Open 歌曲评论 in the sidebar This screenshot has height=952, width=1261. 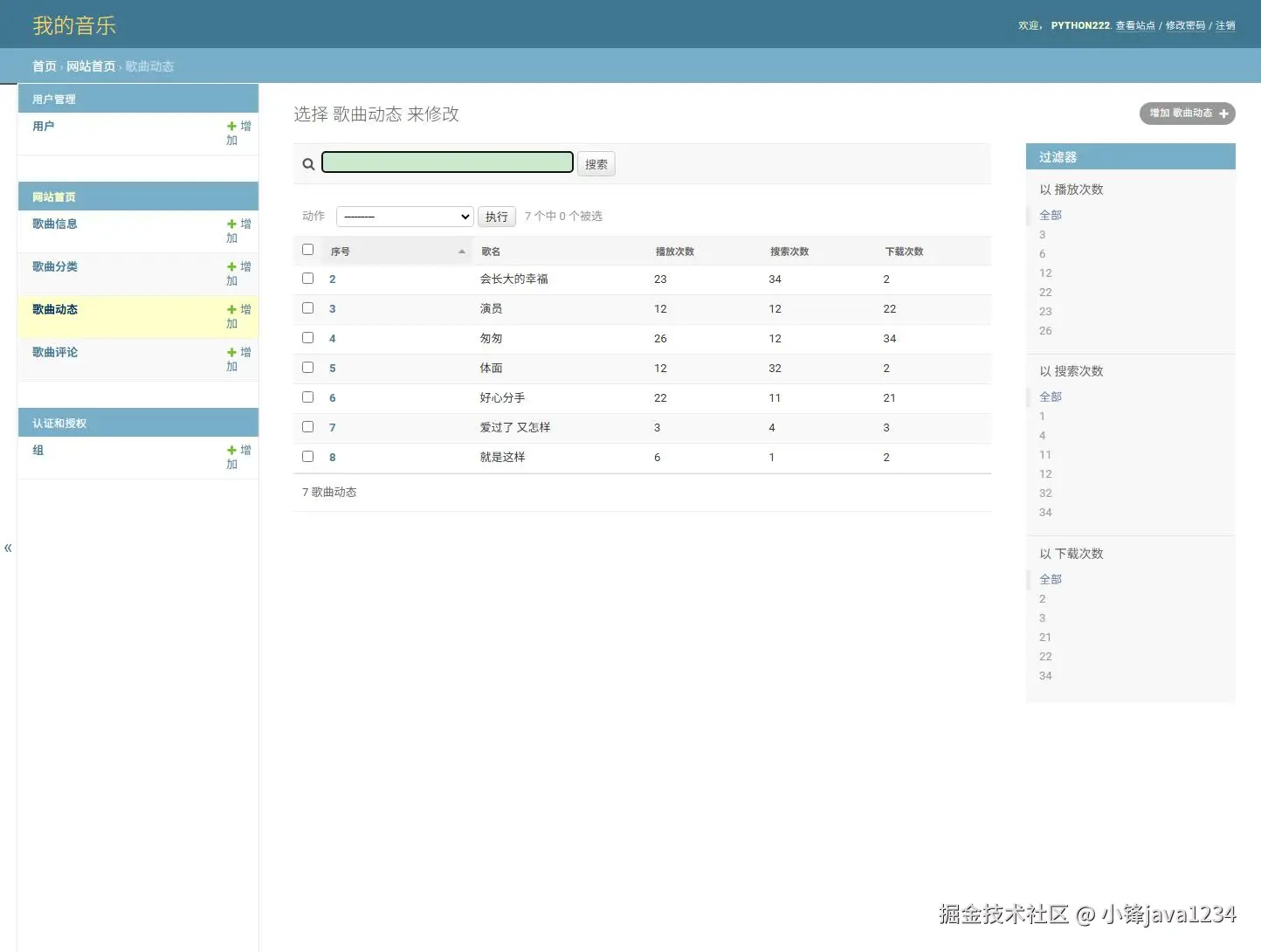55,353
